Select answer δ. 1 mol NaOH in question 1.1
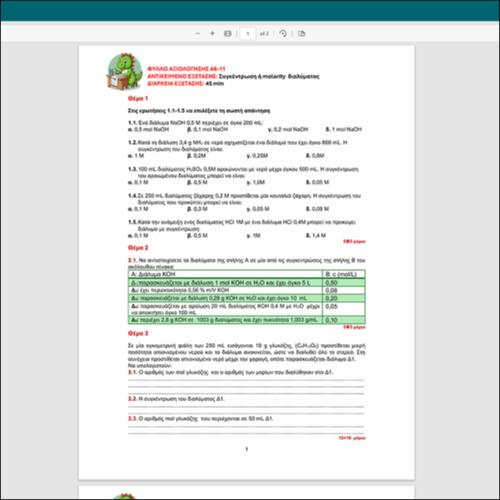Viewport: 500px width, 500px height. point(343,129)
